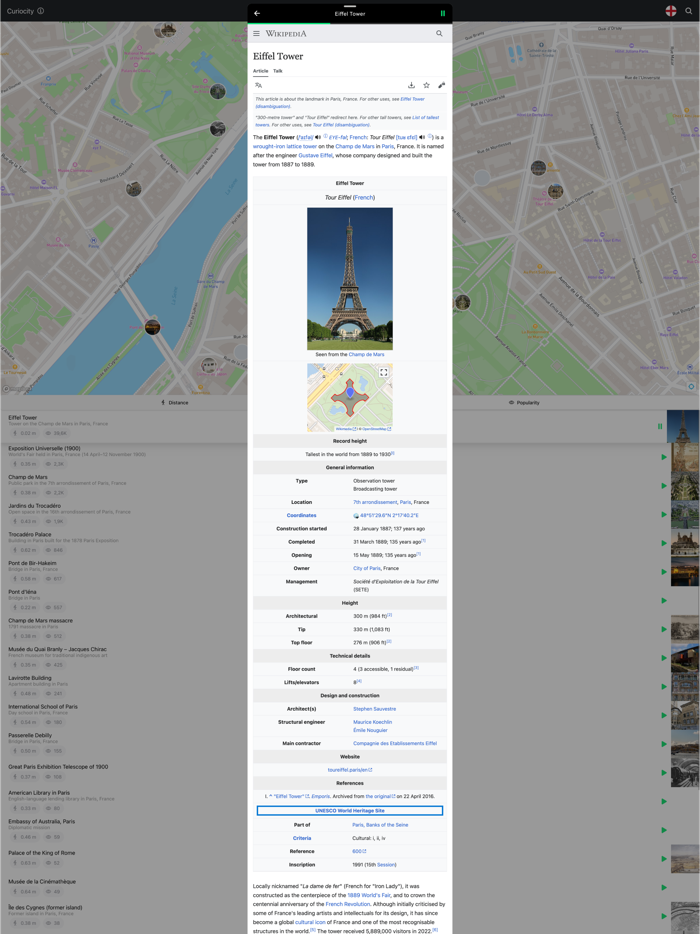The width and height of the screenshot is (700, 934).
Task: Pause narration in the Eiffel Tower header
Action: point(443,13)
